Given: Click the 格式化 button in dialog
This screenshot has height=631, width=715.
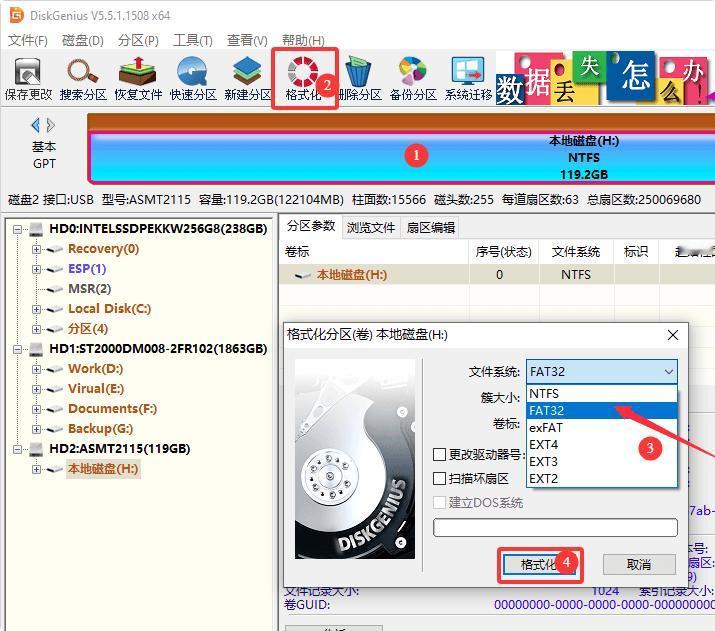Looking at the screenshot, I should point(539,565).
